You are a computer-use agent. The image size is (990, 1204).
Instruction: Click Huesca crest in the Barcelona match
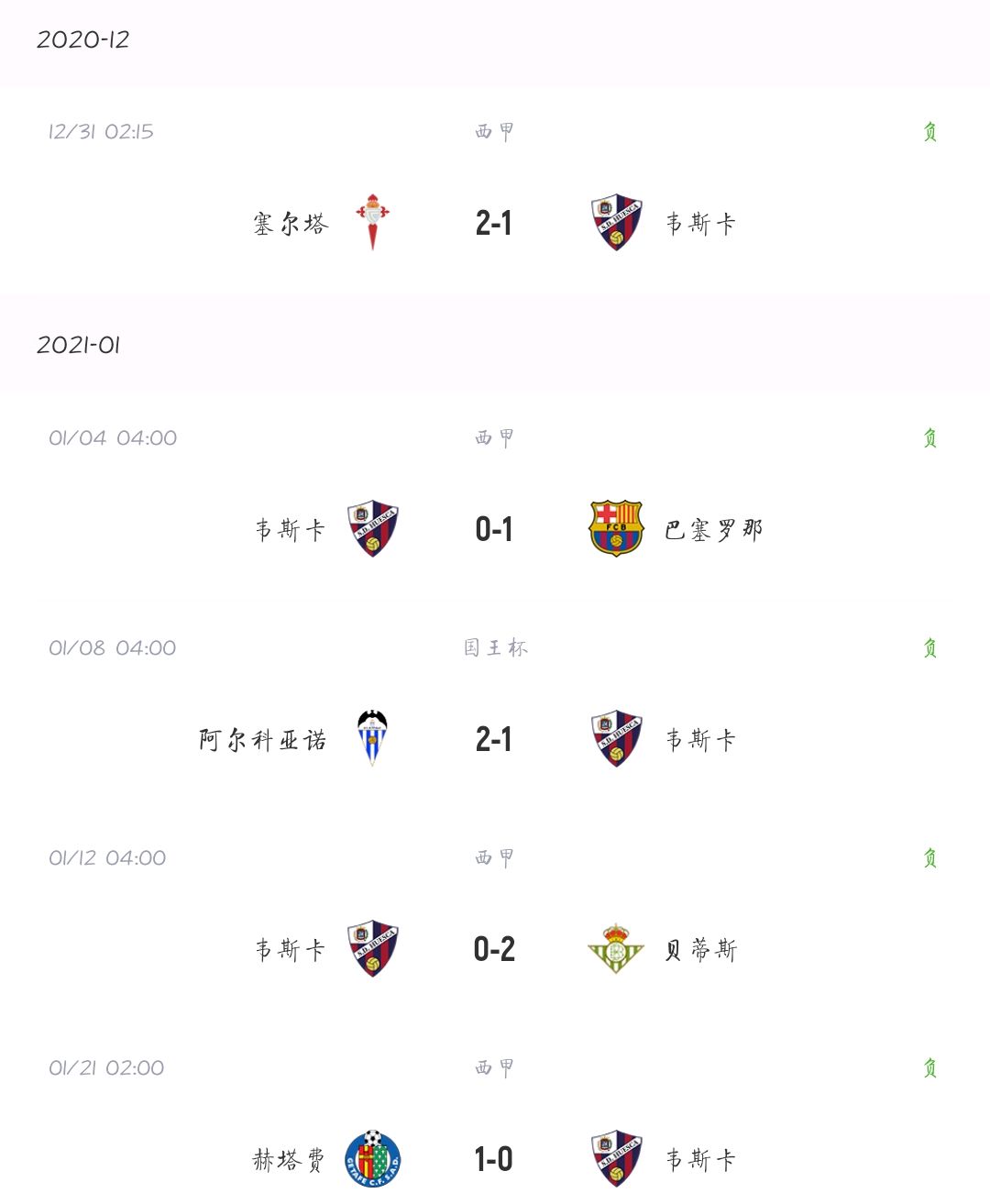tap(372, 528)
